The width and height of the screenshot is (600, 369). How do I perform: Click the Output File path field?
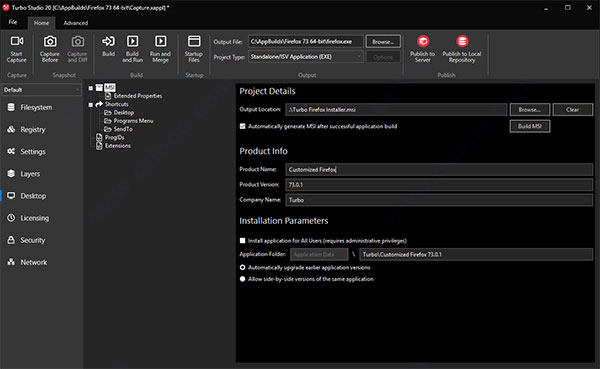click(x=306, y=42)
